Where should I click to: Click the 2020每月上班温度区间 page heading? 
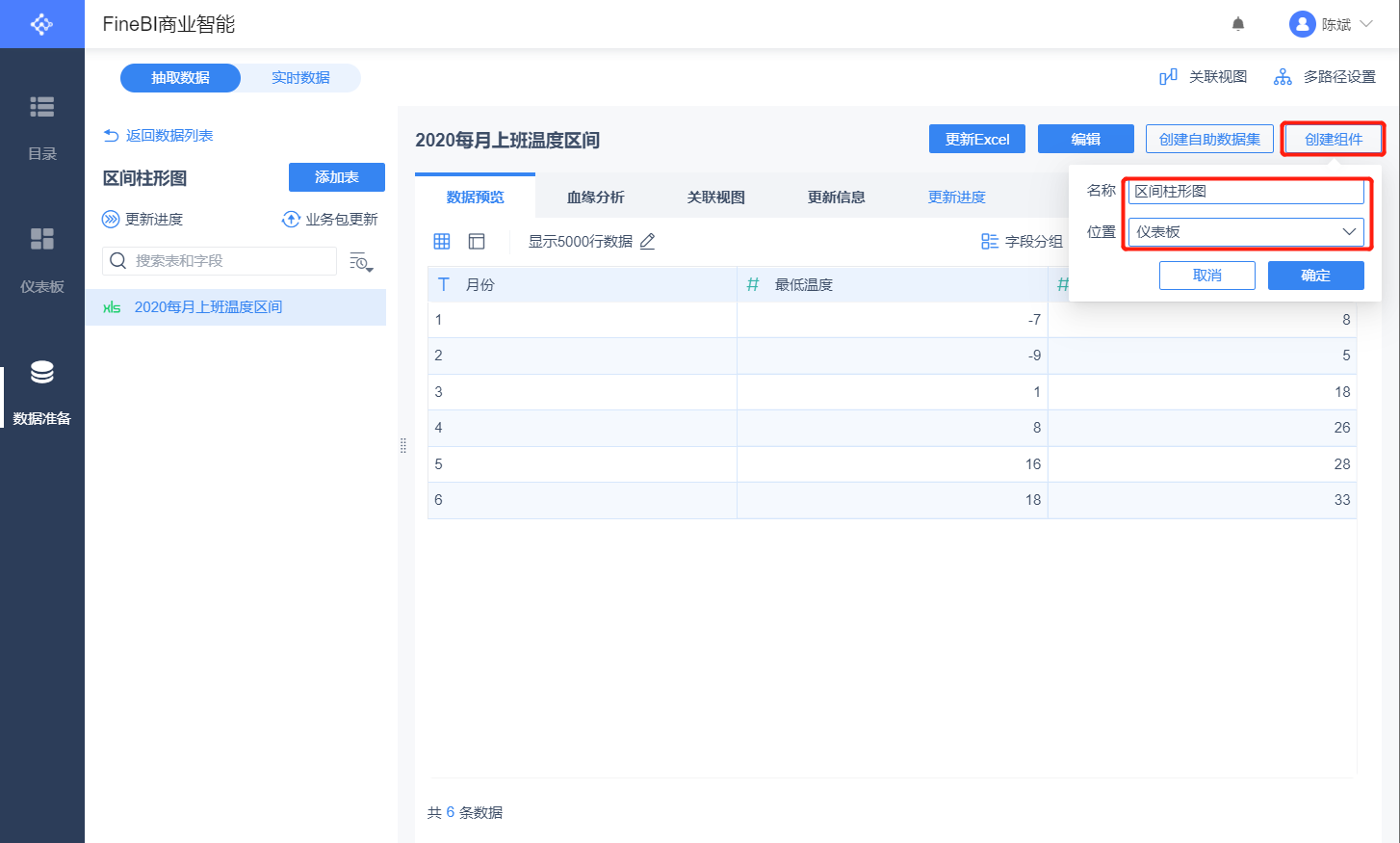tap(507, 141)
